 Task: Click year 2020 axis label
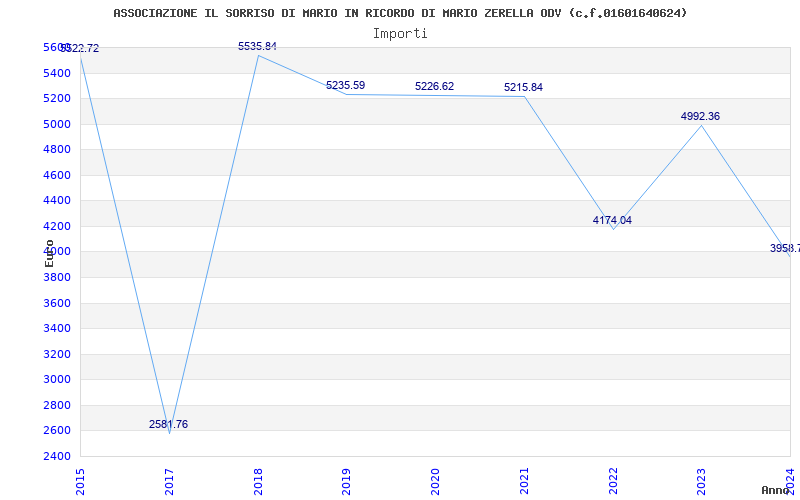click(x=435, y=479)
